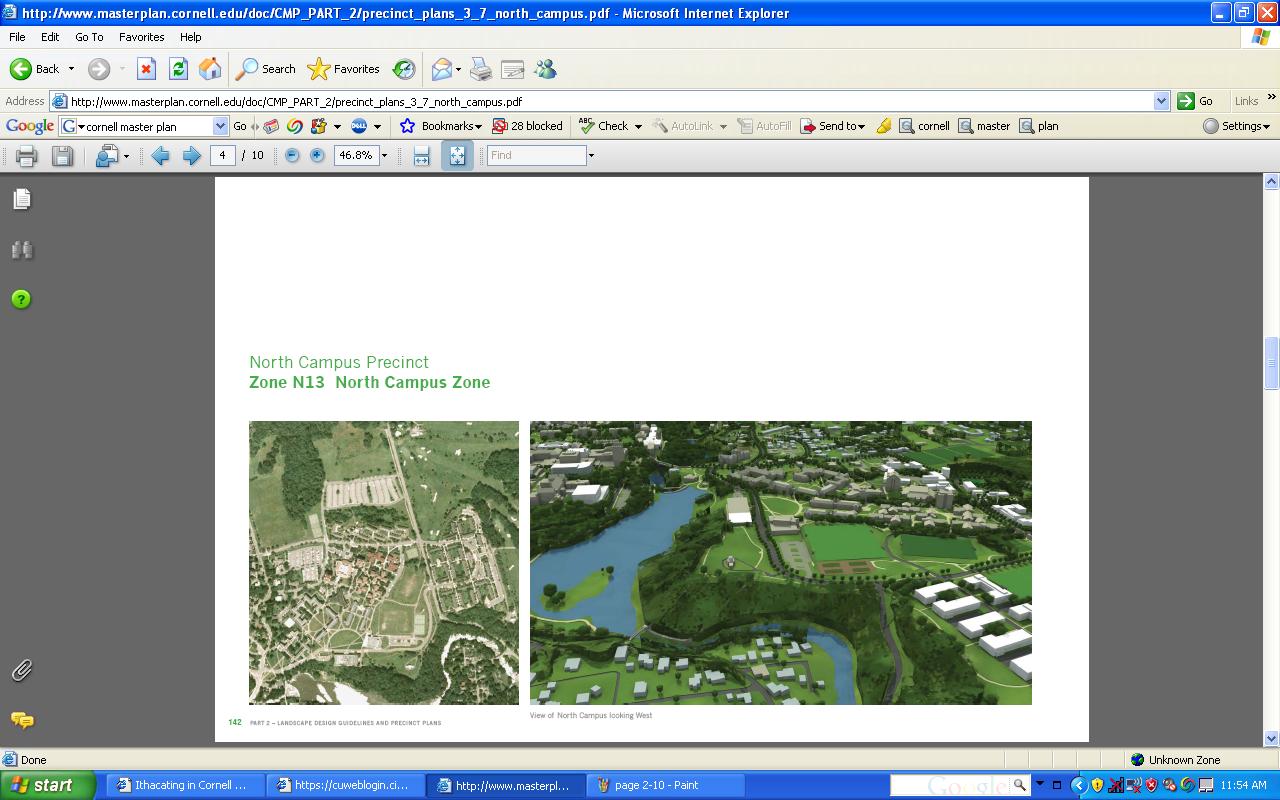The width and height of the screenshot is (1280, 800).
Task: Open the Pages panel in the sidebar
Action: [x=21, y=199]
